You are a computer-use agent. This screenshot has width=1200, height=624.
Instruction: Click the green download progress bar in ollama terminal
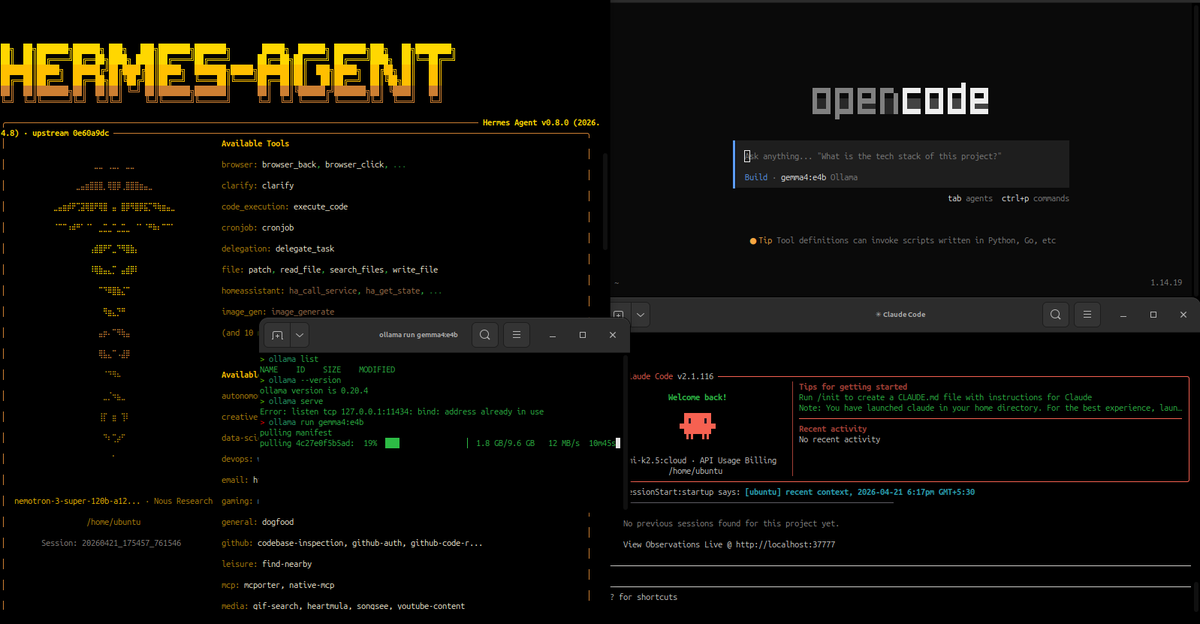point(392,442)
